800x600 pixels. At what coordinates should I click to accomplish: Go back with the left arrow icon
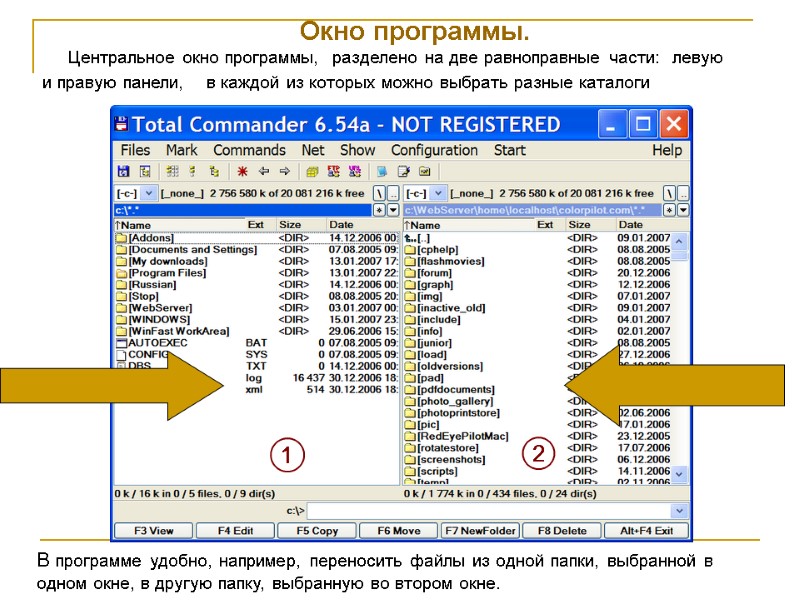263,171
